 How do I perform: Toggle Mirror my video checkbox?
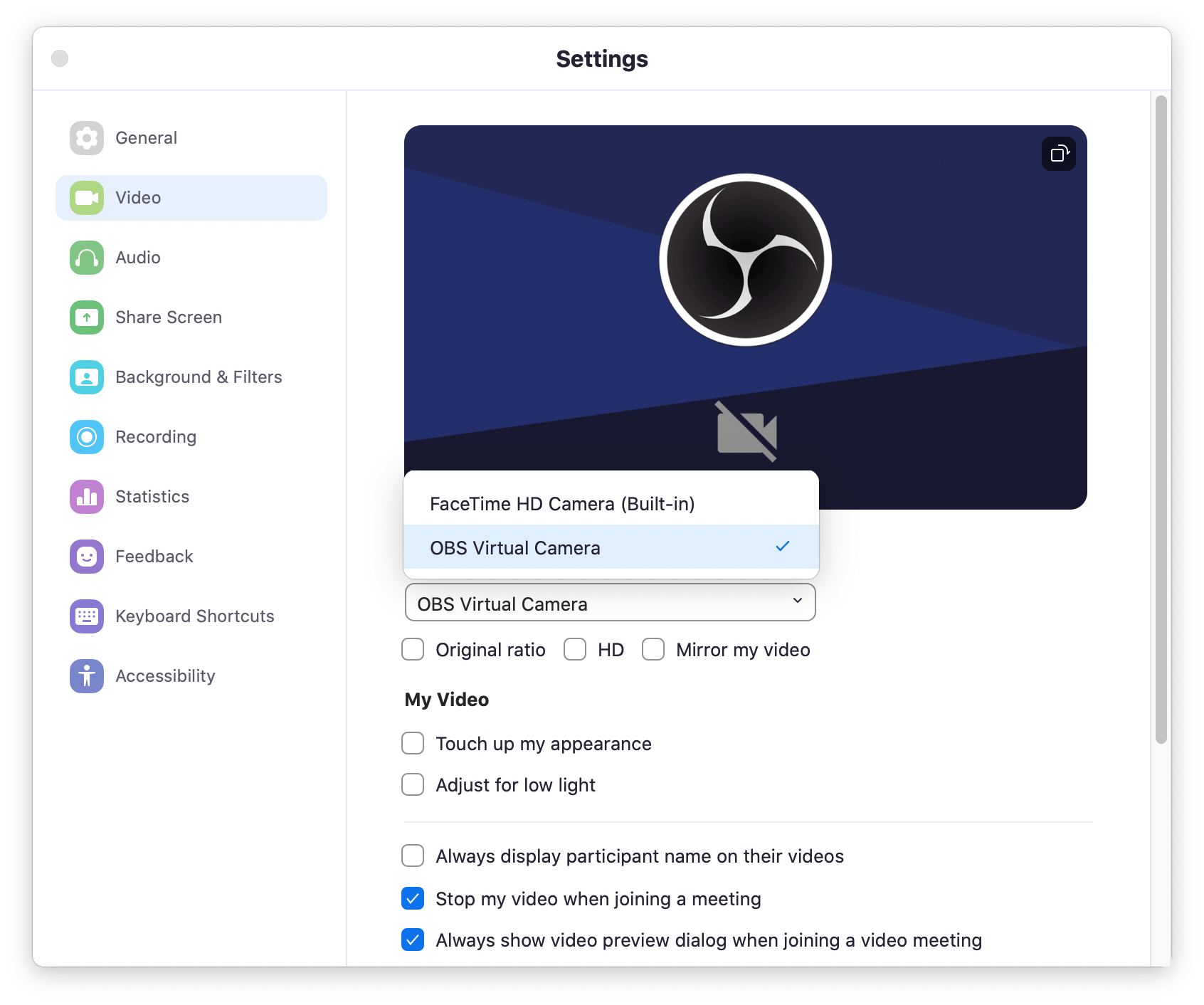(x=653, y=650)
